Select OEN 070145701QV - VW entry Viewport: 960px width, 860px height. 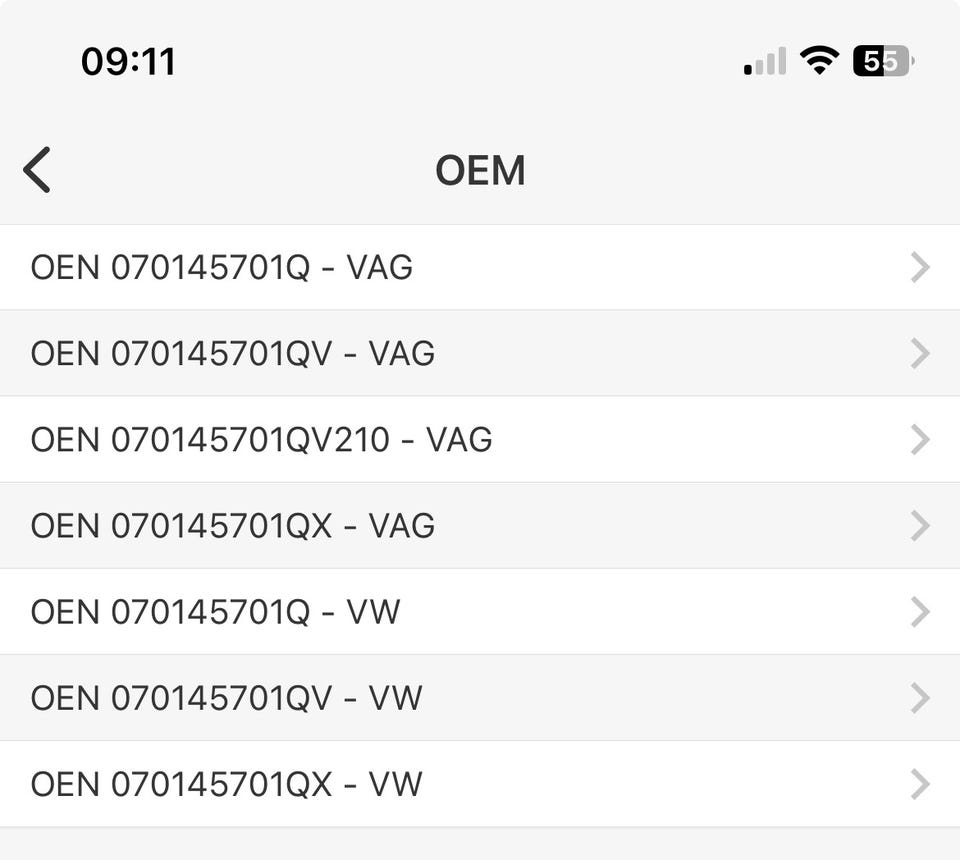480,698
